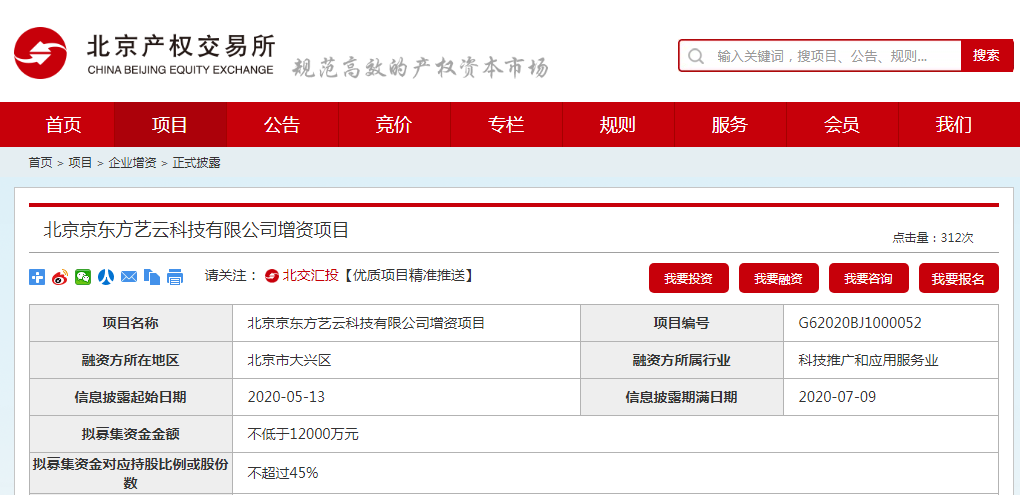The height and width of the screenshot is (495, 1020).
Task: Open the blue plus share-more icon
Action: pos(37,276)
